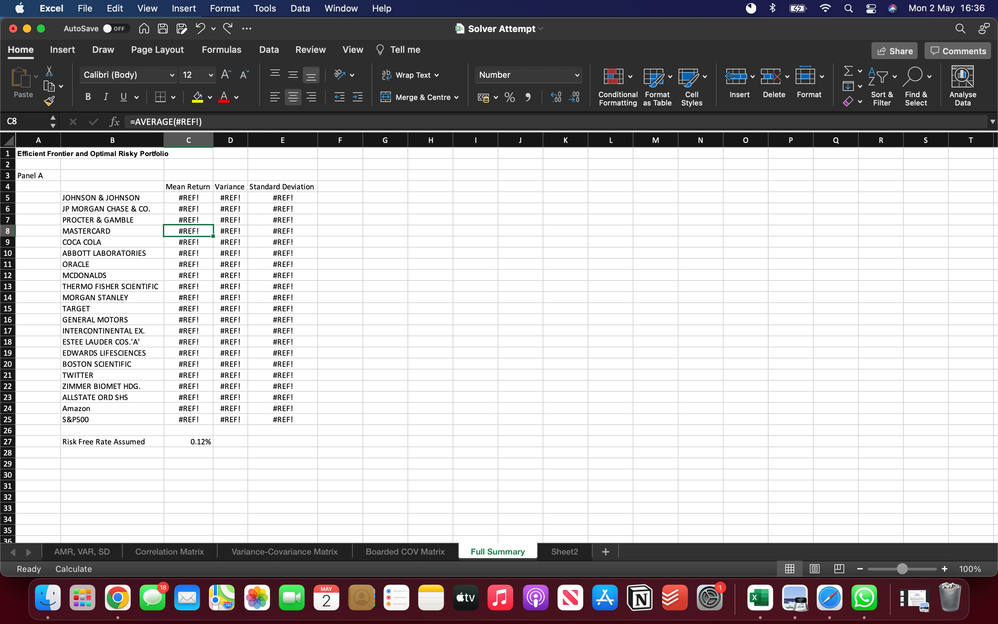Add a new sheet with plus button

(605, 551)
